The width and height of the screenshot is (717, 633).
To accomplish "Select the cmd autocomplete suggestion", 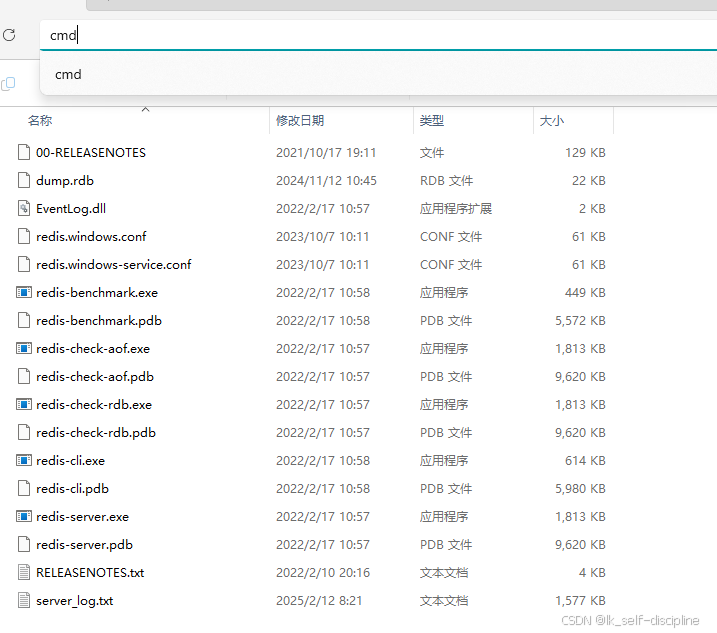I will [x=378, y=74].
